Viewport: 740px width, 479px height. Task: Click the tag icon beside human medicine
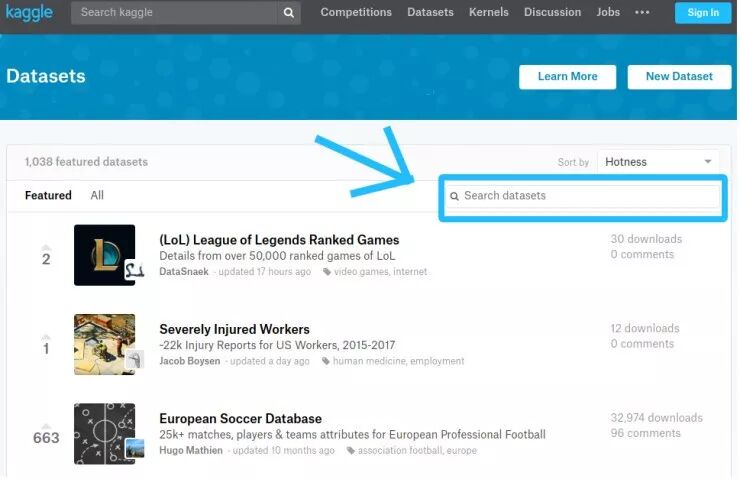tap(326, 361)
